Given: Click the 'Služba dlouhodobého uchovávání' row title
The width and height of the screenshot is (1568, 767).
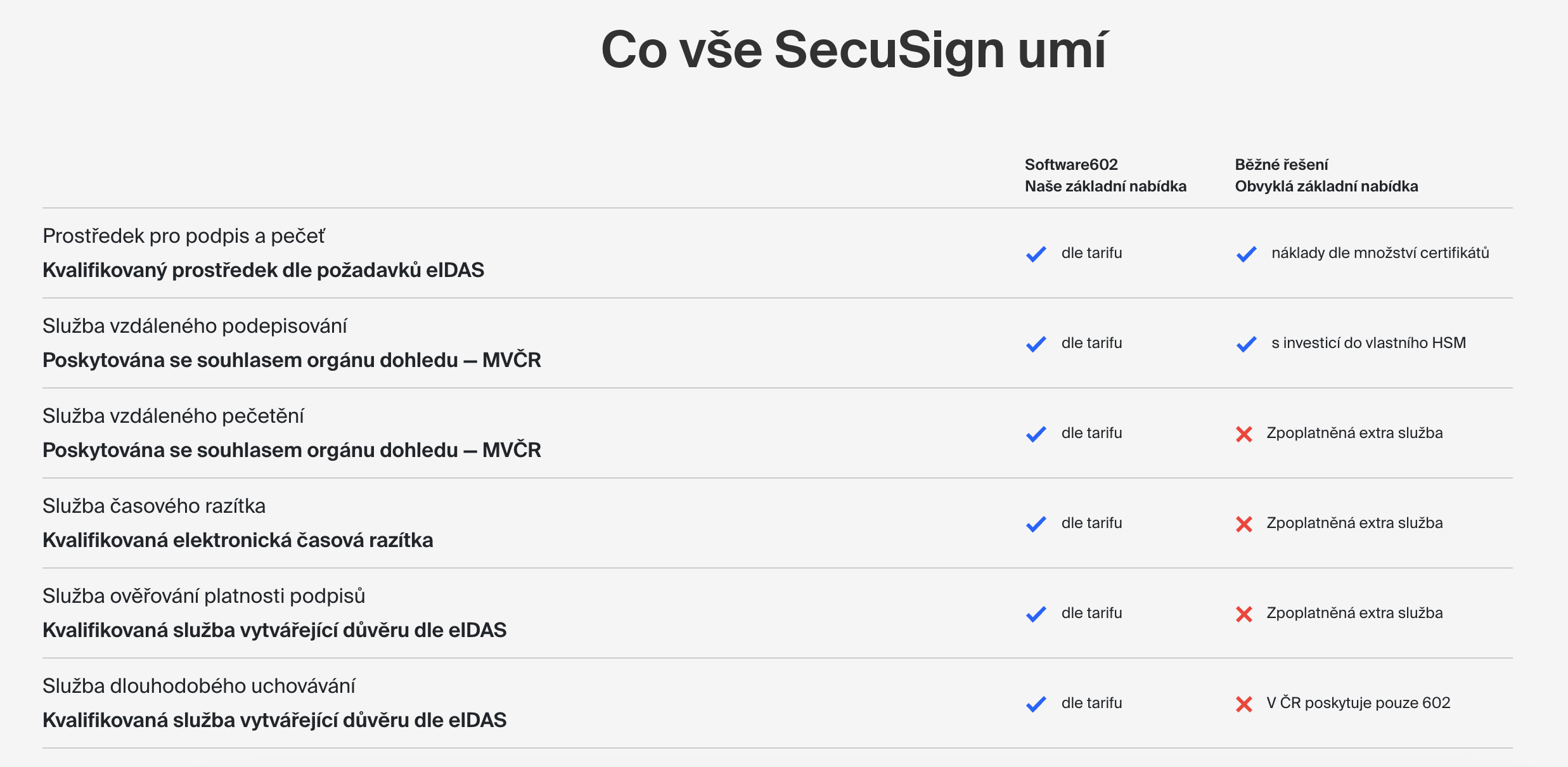Looking at the screenshot, I should tap(198, 686).
